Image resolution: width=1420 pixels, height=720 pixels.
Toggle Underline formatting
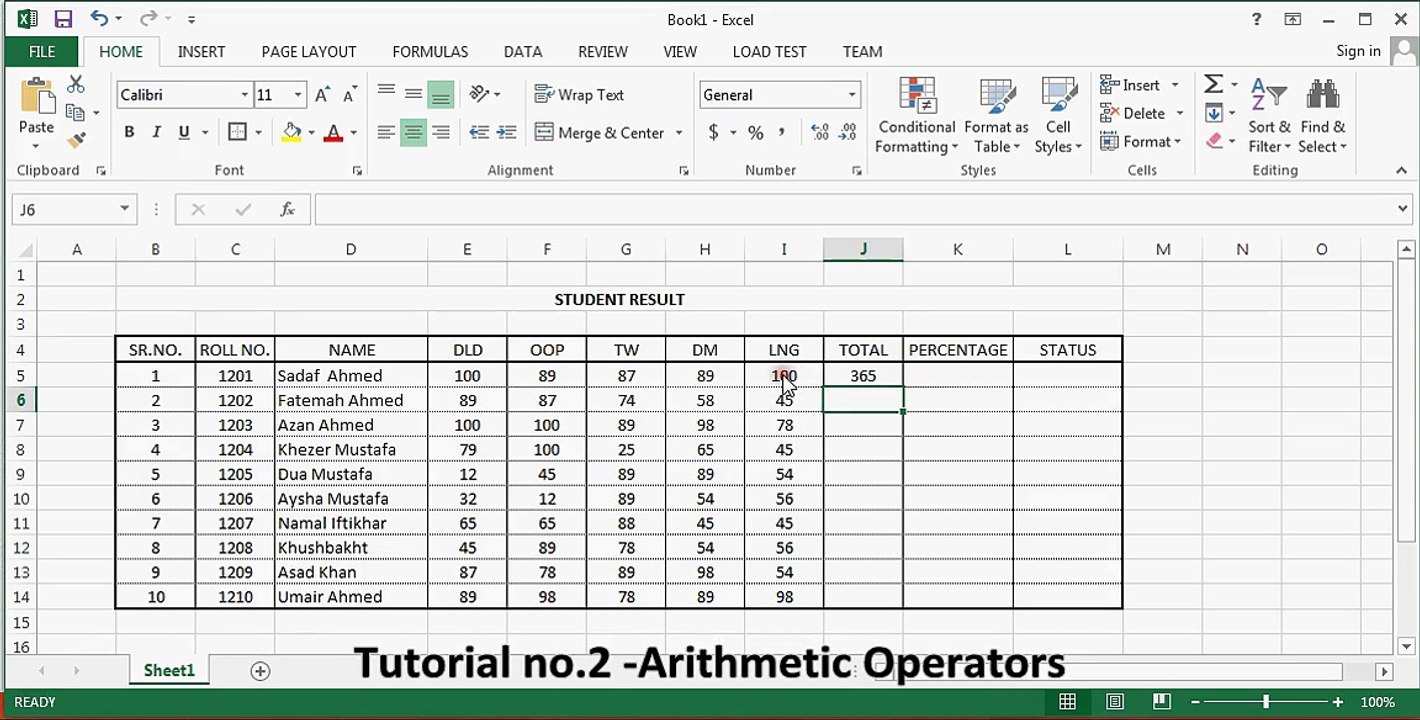pos(184,132)
